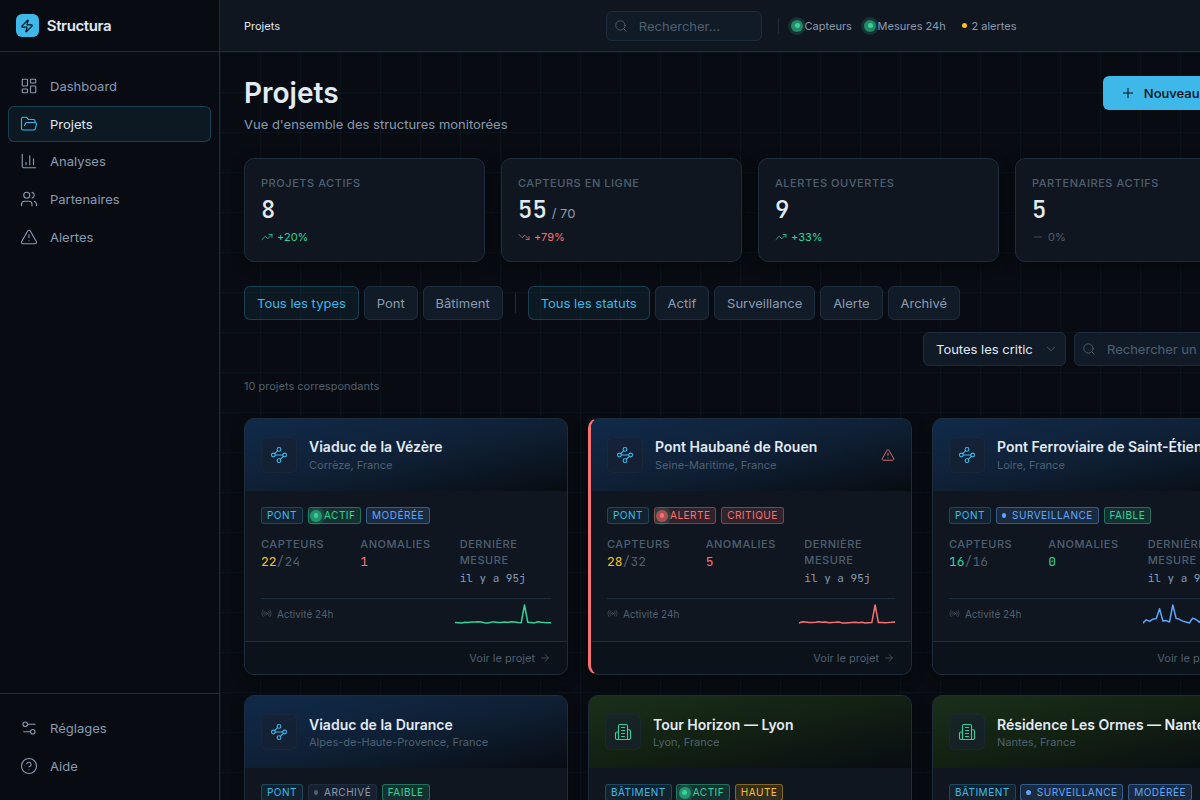The width and height of the screenshot is (1200, 800).
Task: Toggle the Surveillance status filter
Action: coord(765,303)
